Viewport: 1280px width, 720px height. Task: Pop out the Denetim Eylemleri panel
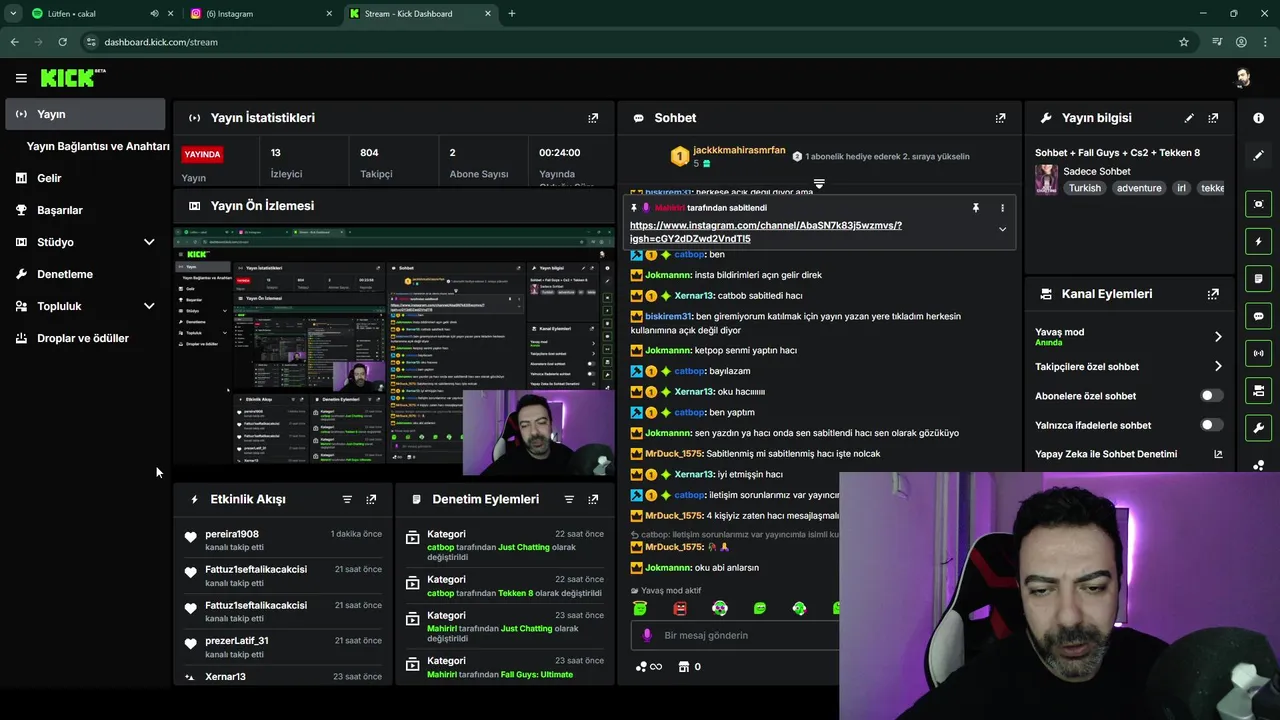pyautogui.click(x=593, y=499)
